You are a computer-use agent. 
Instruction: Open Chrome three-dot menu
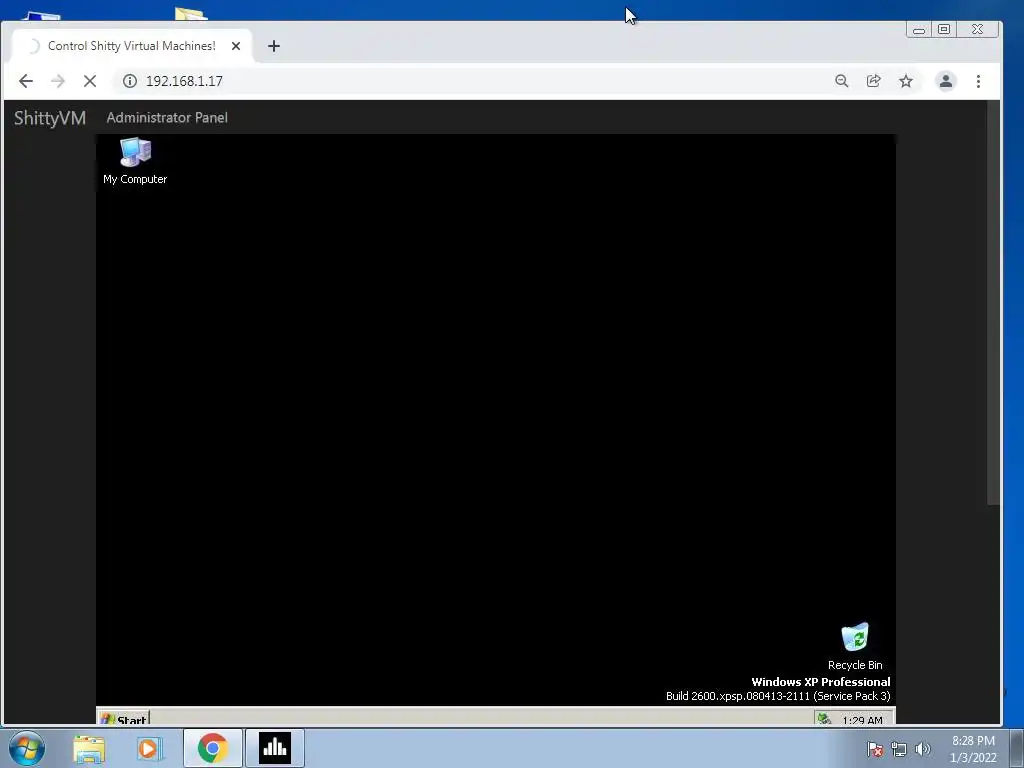click(978, 81)
